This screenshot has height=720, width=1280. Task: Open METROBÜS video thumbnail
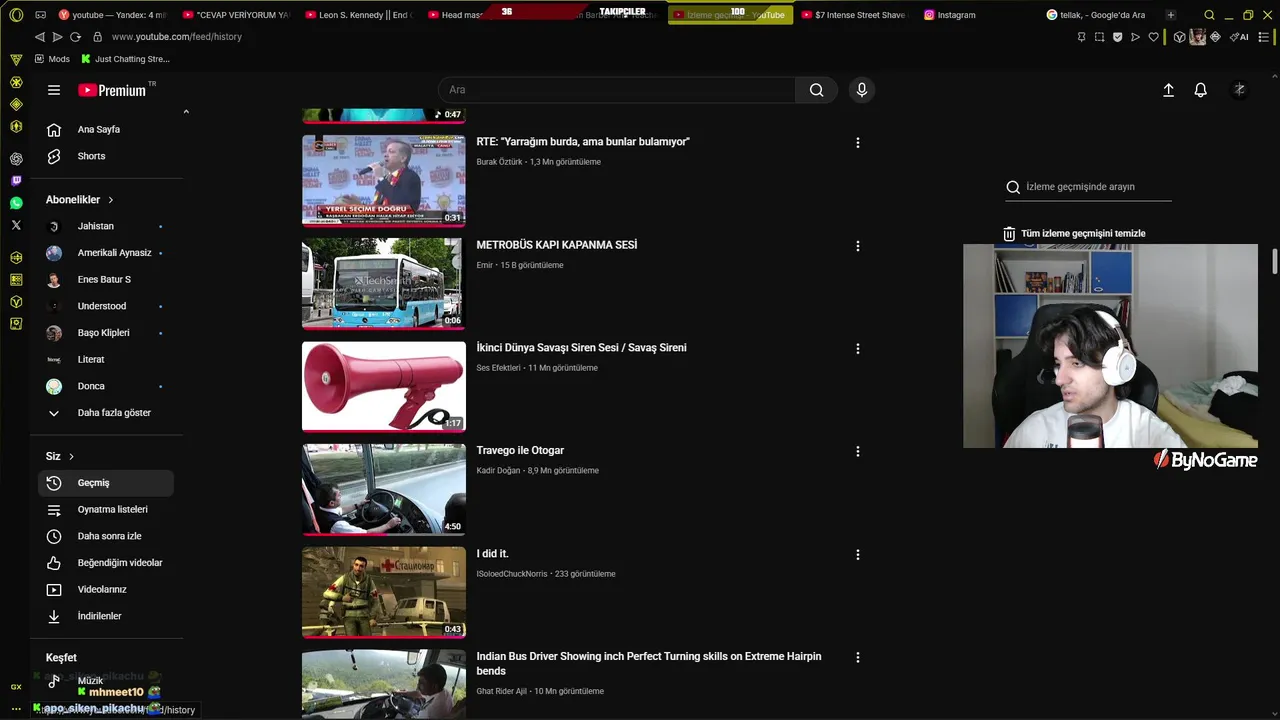pos(384,284)
